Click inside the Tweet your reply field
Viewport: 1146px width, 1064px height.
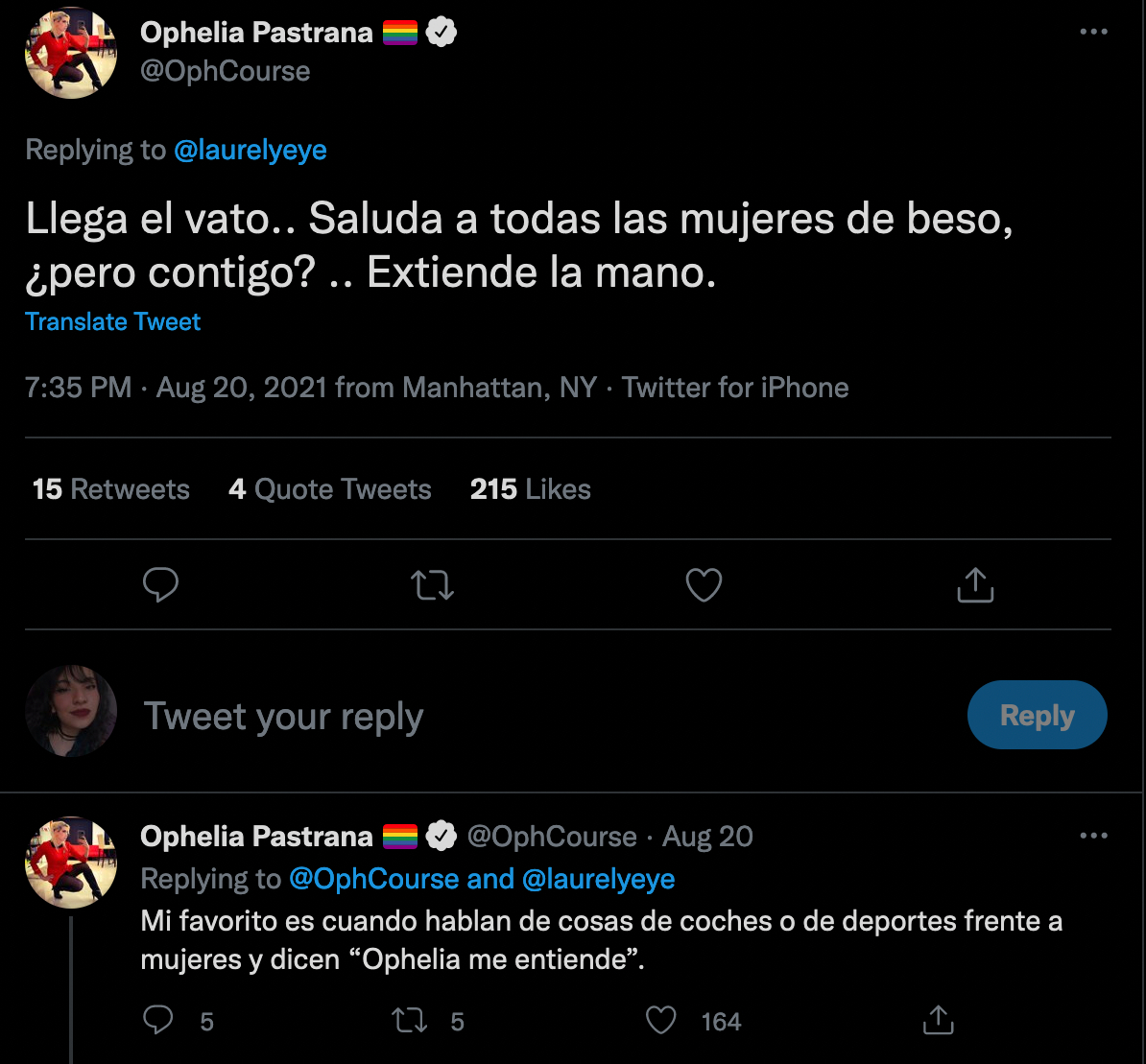(283, 715)
